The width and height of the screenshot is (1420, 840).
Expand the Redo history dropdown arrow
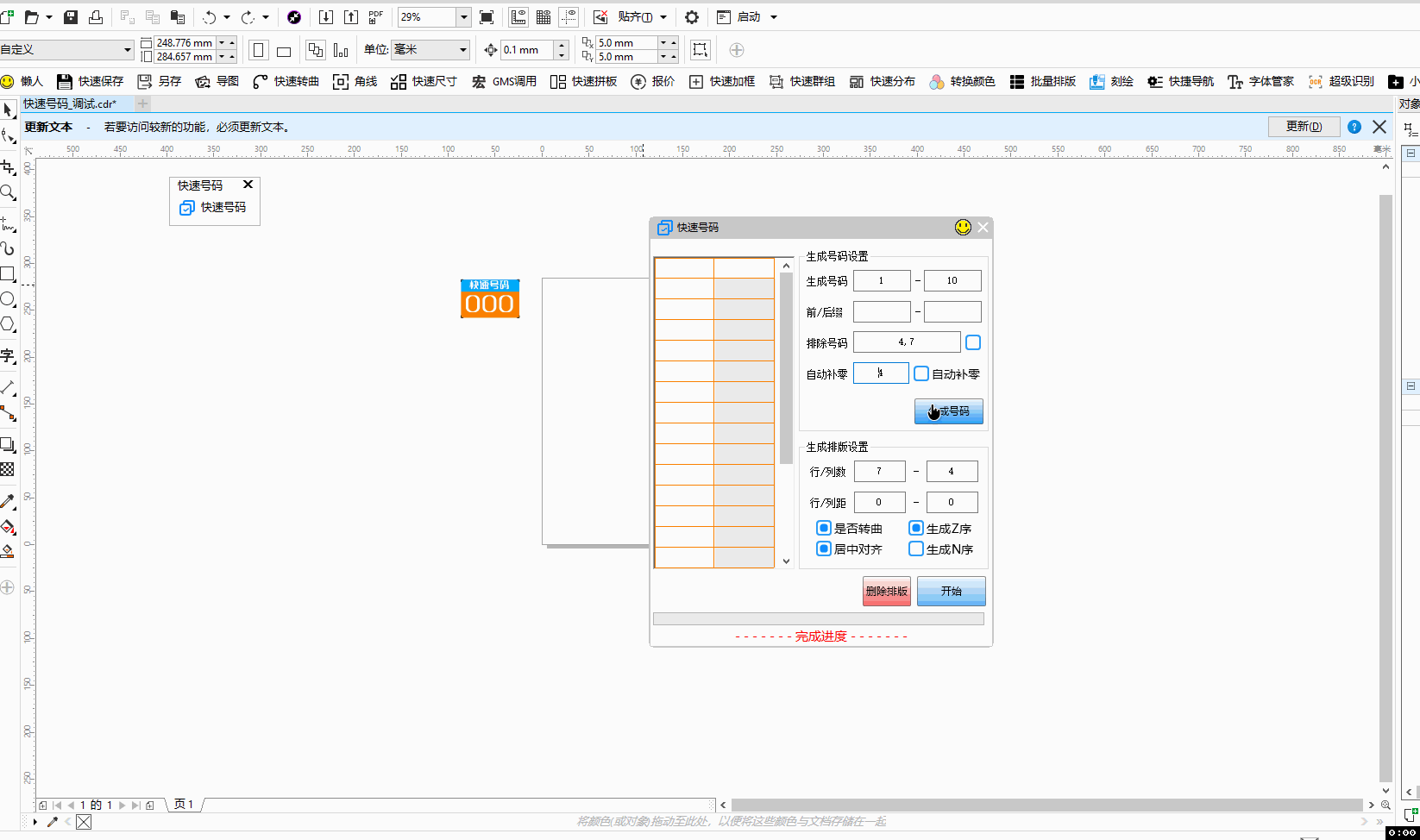coord(266,17)
